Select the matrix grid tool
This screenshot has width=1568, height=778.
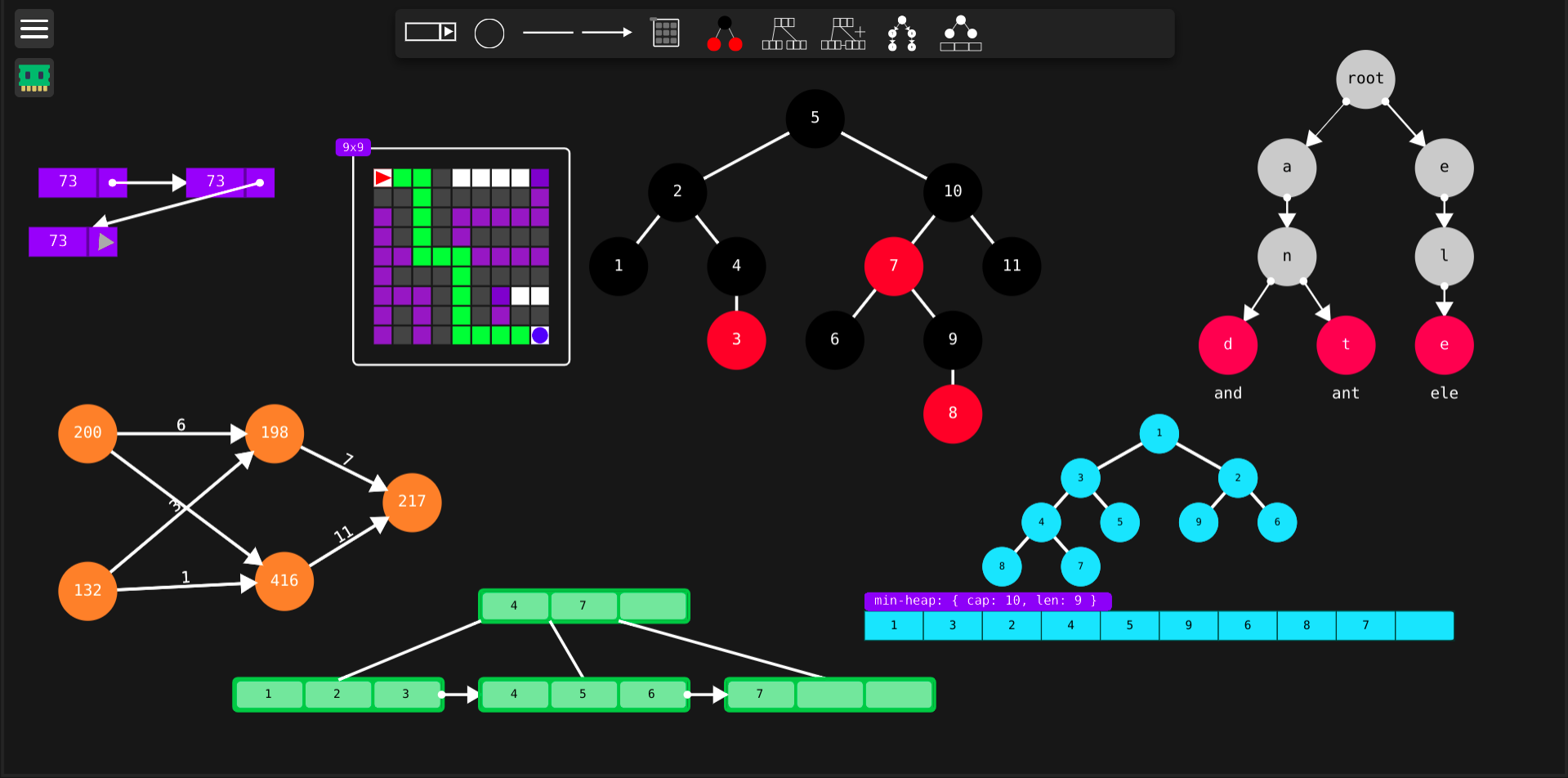tap(666, 33)
